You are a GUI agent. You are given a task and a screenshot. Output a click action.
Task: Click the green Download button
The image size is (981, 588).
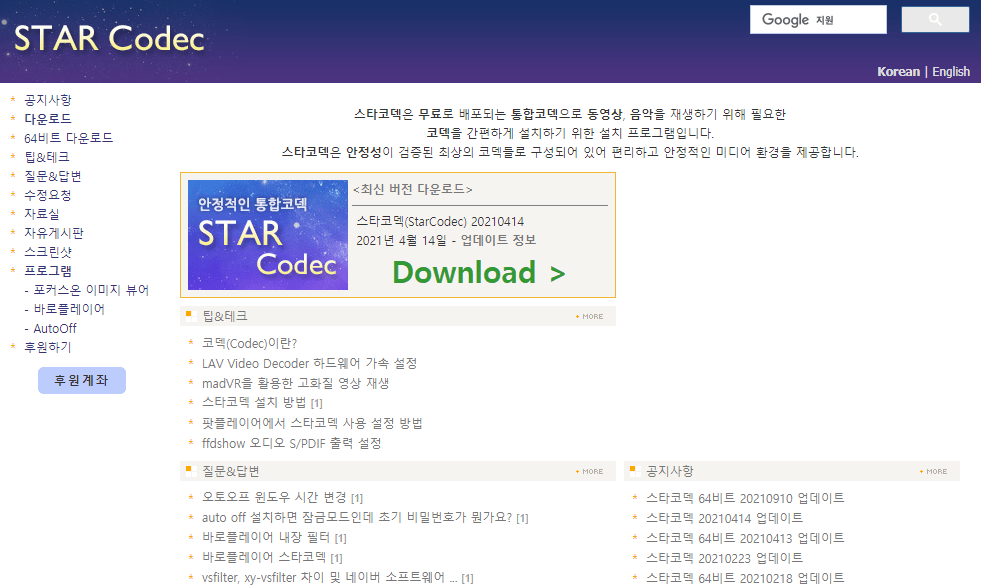(x=479, y=273)
